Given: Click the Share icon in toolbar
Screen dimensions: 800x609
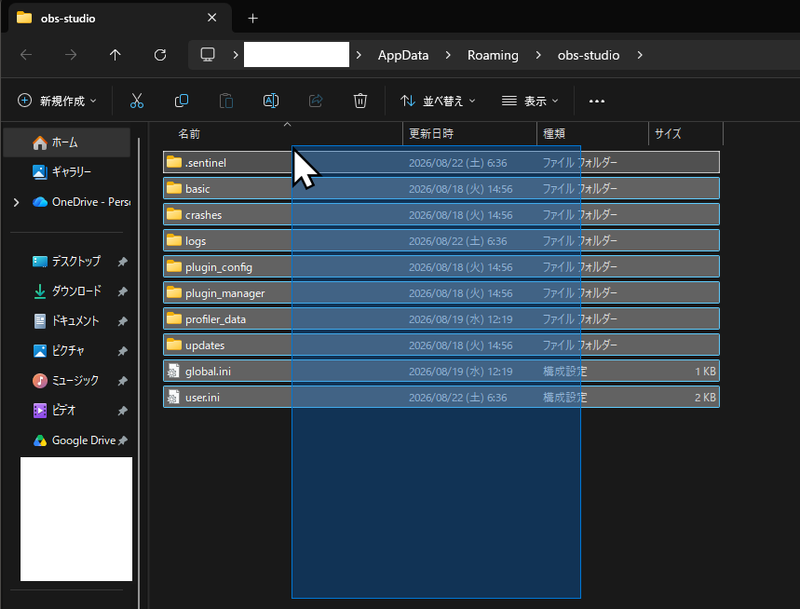Looking at the screenshot, I should point(316,101).
